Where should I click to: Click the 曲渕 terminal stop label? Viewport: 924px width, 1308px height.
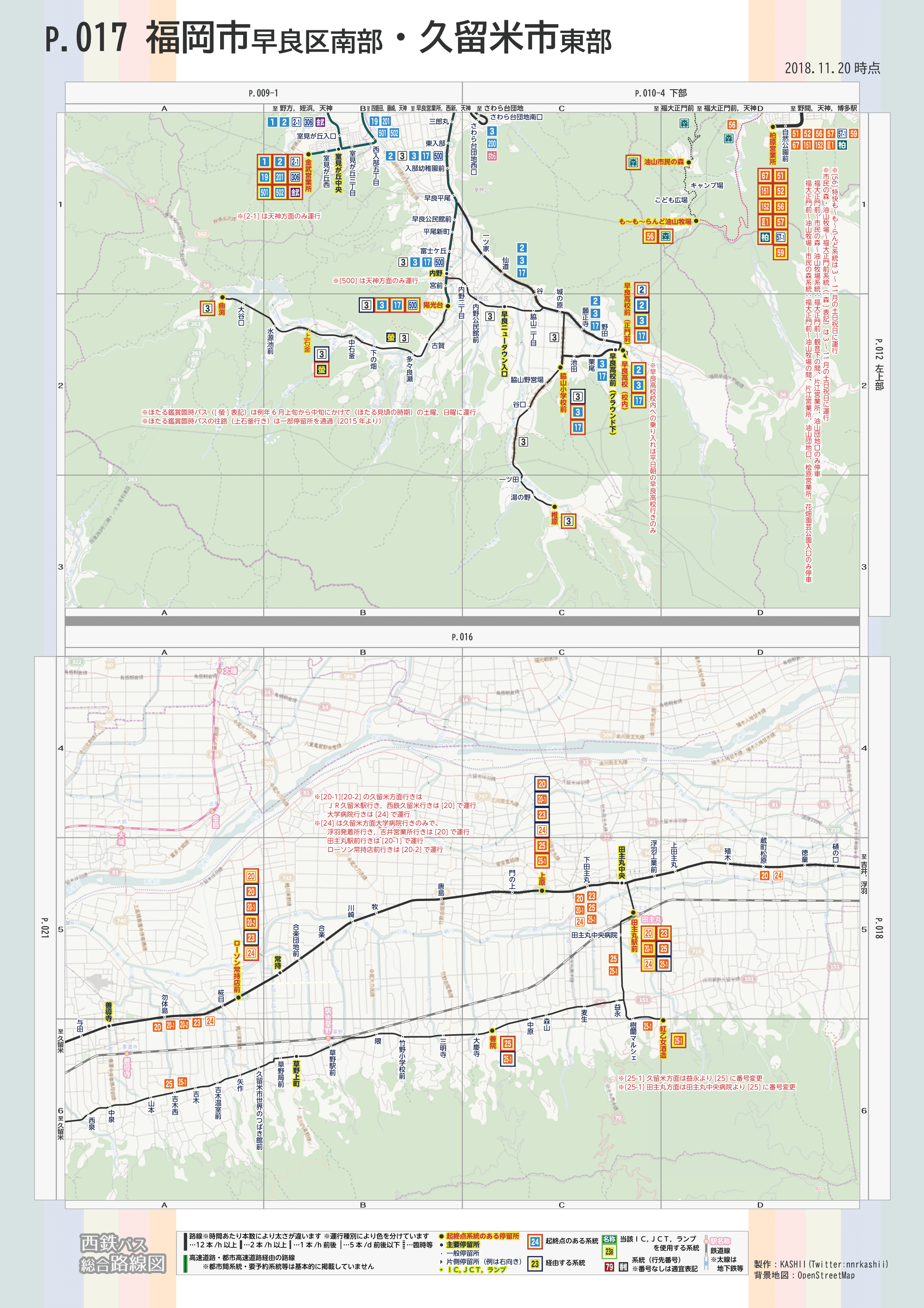[x=222, y=309]
